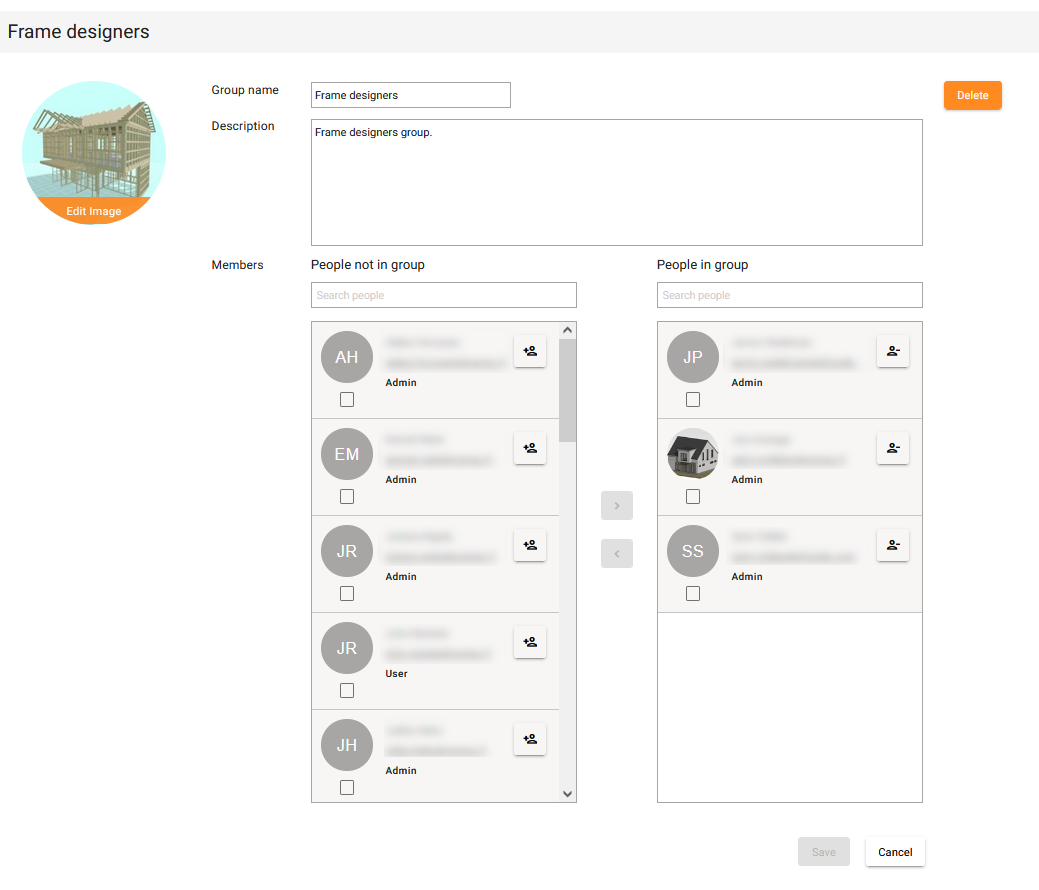1039x890 pixels.
Task: Click left chevron to move people out
Action: (x=617, y=553)
